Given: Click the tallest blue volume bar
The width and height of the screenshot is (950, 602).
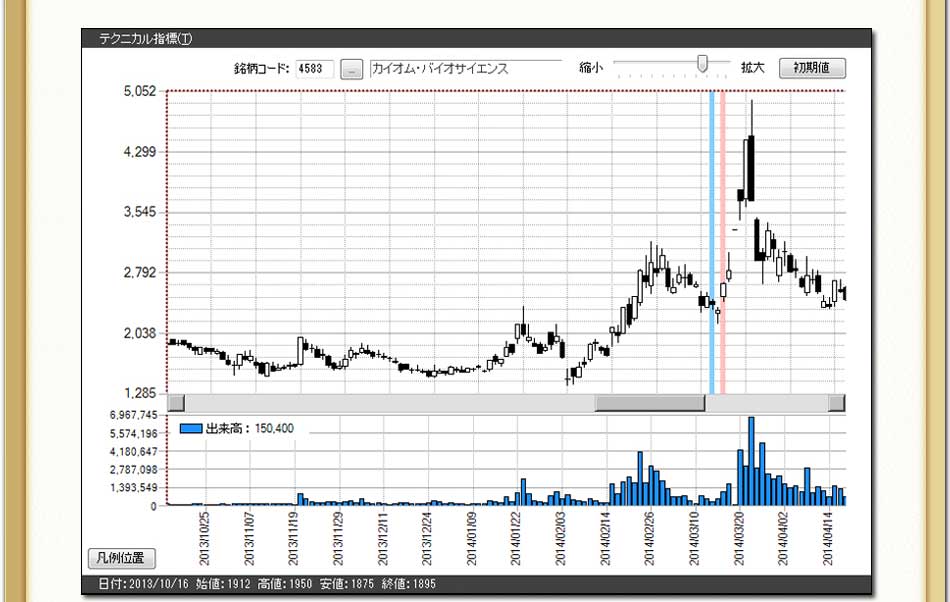Looking at the screenshot, I should point(751,461).
